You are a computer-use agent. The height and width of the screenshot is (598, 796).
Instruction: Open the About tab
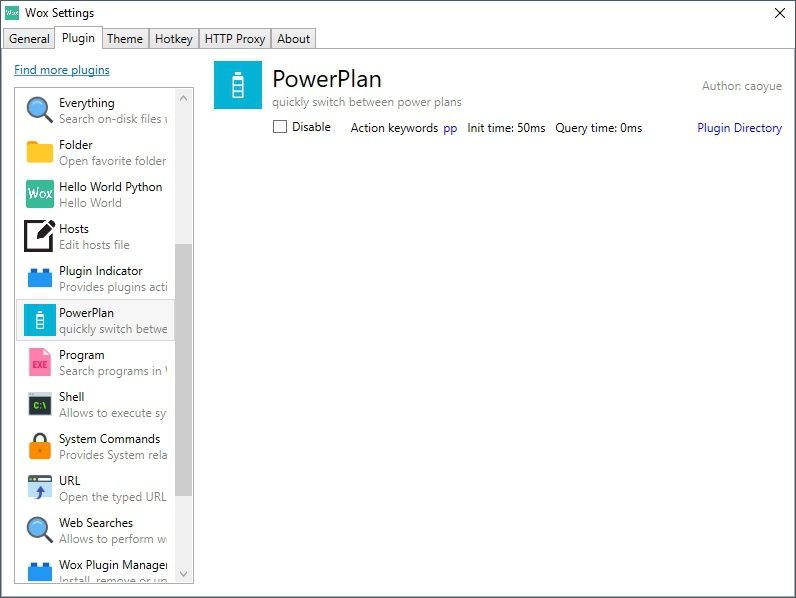tap(293, 39)
